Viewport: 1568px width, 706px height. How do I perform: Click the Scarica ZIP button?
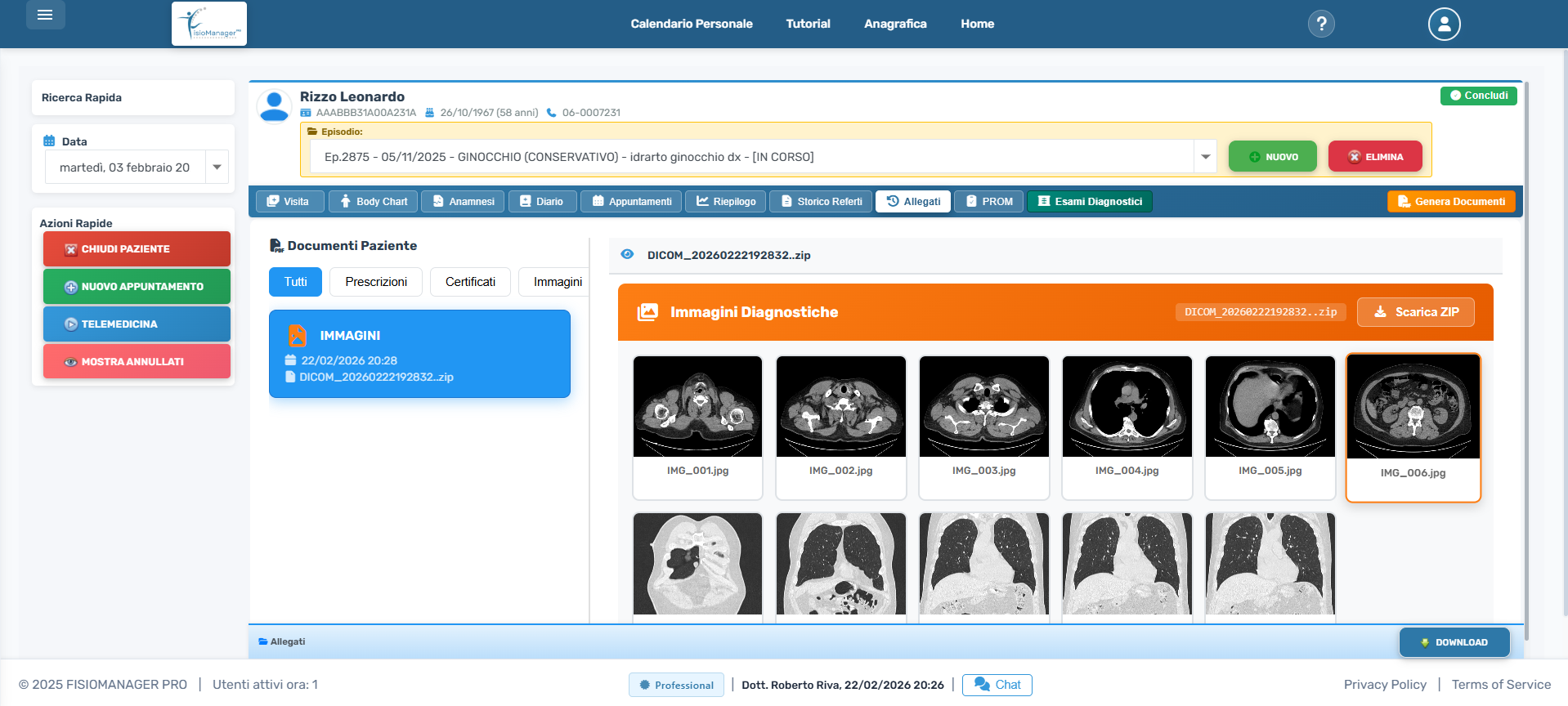tap(1415, 312)
